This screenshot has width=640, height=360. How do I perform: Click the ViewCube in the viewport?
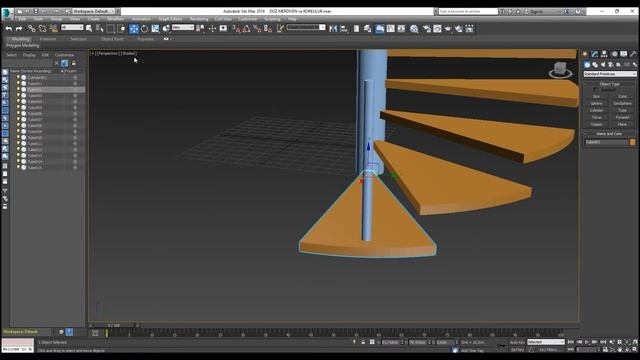(x=560, y=69)
